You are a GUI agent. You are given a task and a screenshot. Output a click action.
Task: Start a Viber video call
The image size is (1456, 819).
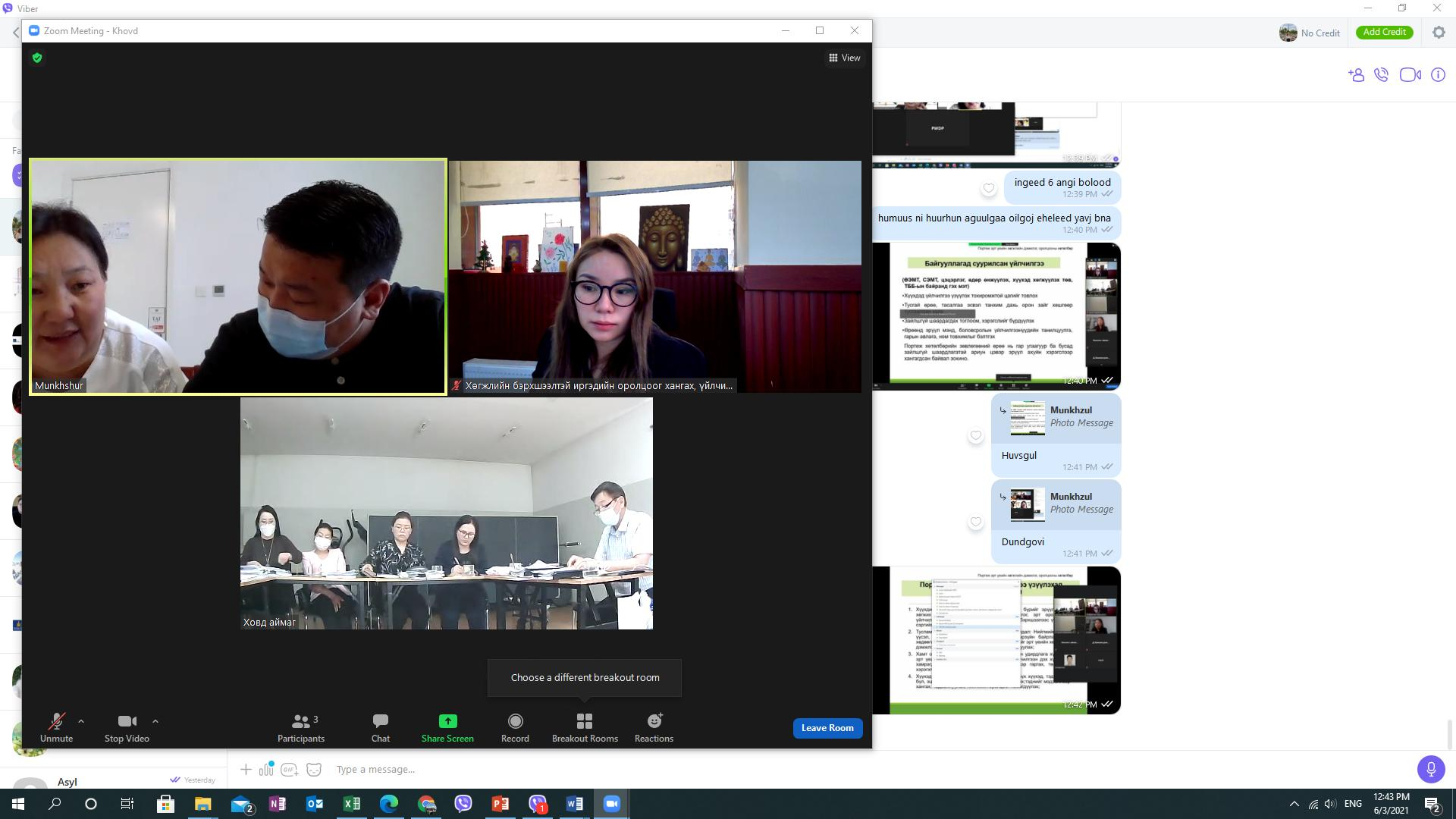coord(1410,74)
